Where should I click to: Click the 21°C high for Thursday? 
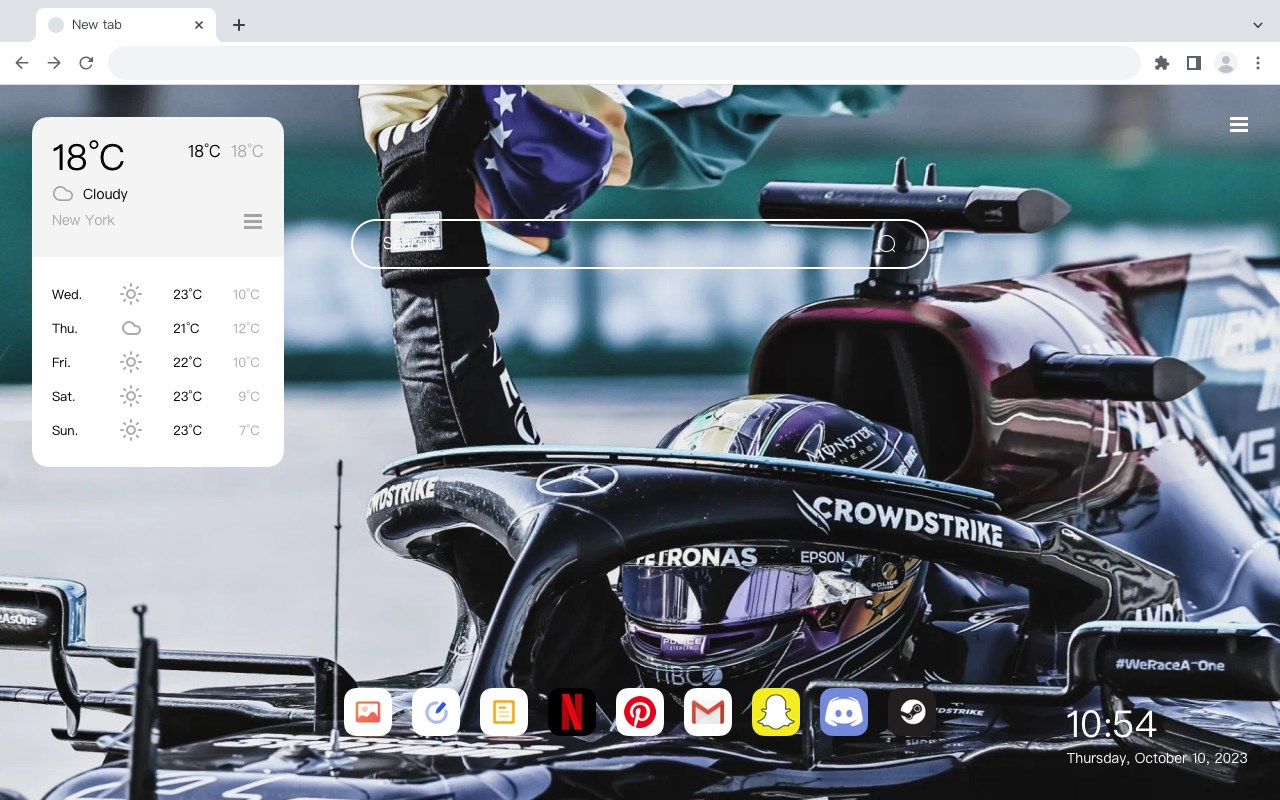(186, 328)
